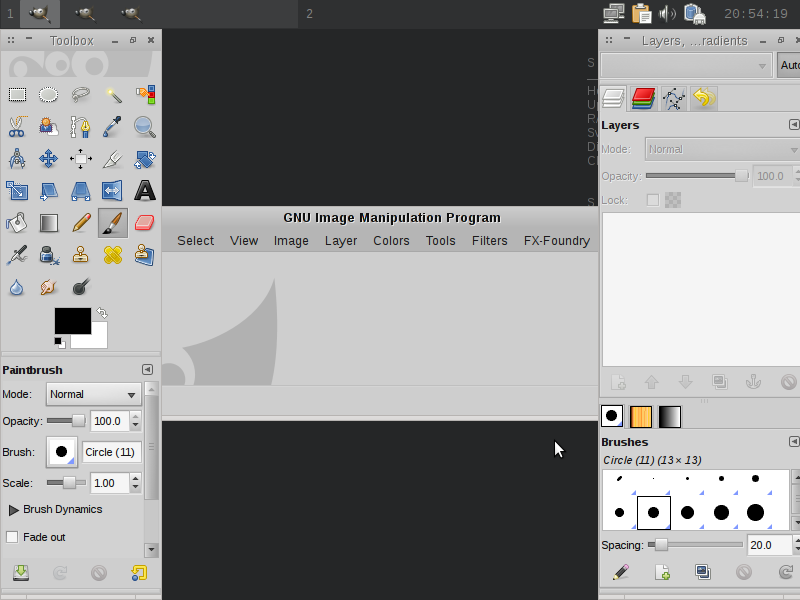Screen dimensions: 800x600
Task: Select the Flip tool
Action: pyautogui.click(x=113, y=191)
